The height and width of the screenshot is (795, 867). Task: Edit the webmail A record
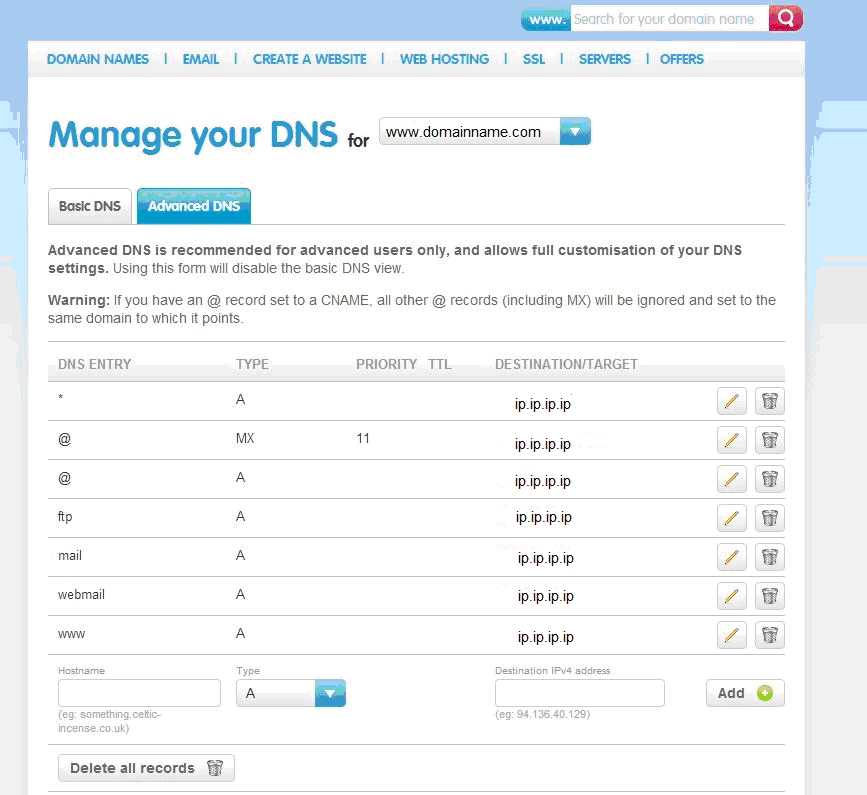732,596
